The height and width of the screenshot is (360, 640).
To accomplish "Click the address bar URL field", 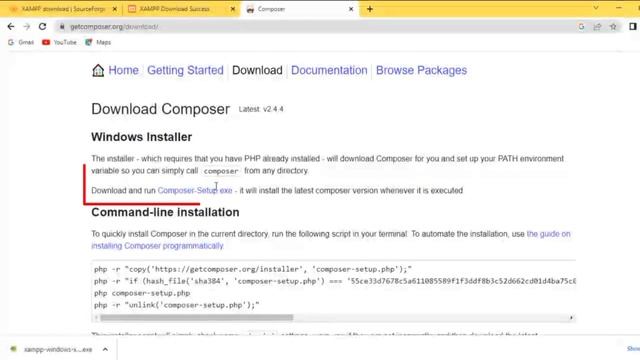I will tap(318, 27).
